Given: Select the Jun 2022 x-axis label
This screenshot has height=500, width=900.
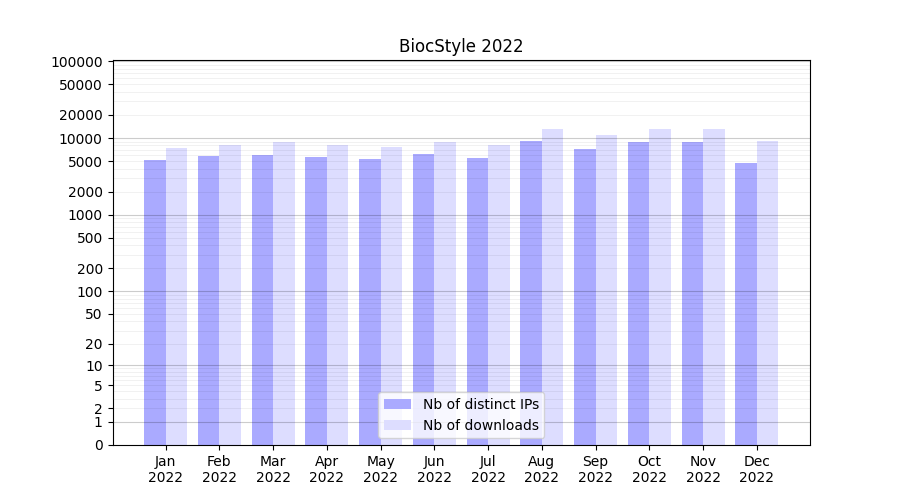Looking at the screenshot, I should click(x=434, y=469).
